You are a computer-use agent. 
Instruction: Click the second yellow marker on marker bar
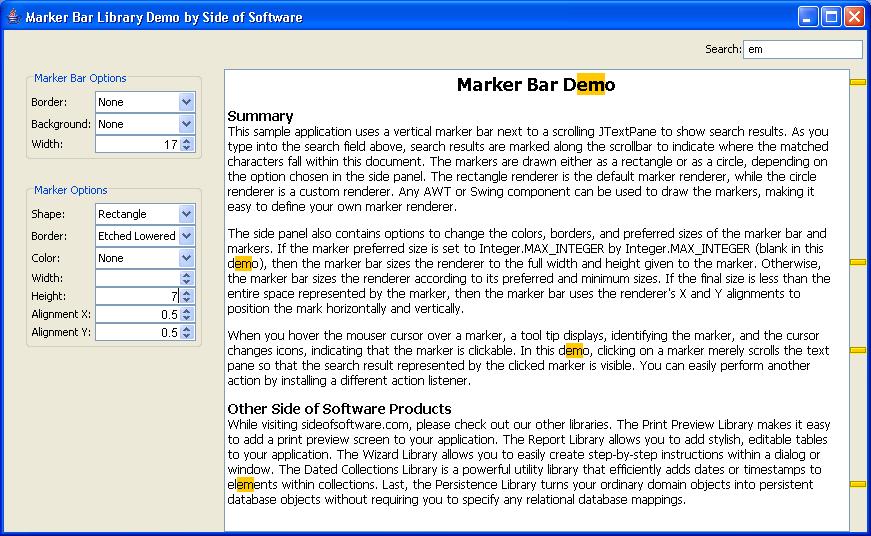[x=858, y=262]
